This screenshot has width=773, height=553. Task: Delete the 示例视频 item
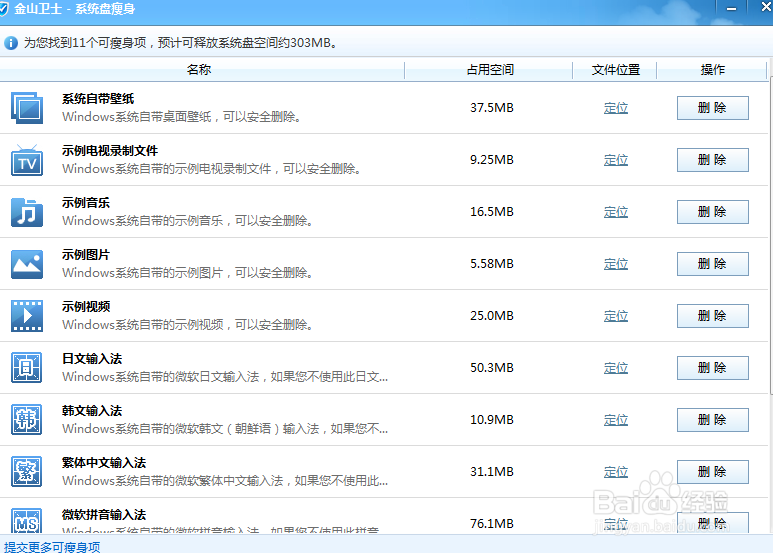point(712,316)
